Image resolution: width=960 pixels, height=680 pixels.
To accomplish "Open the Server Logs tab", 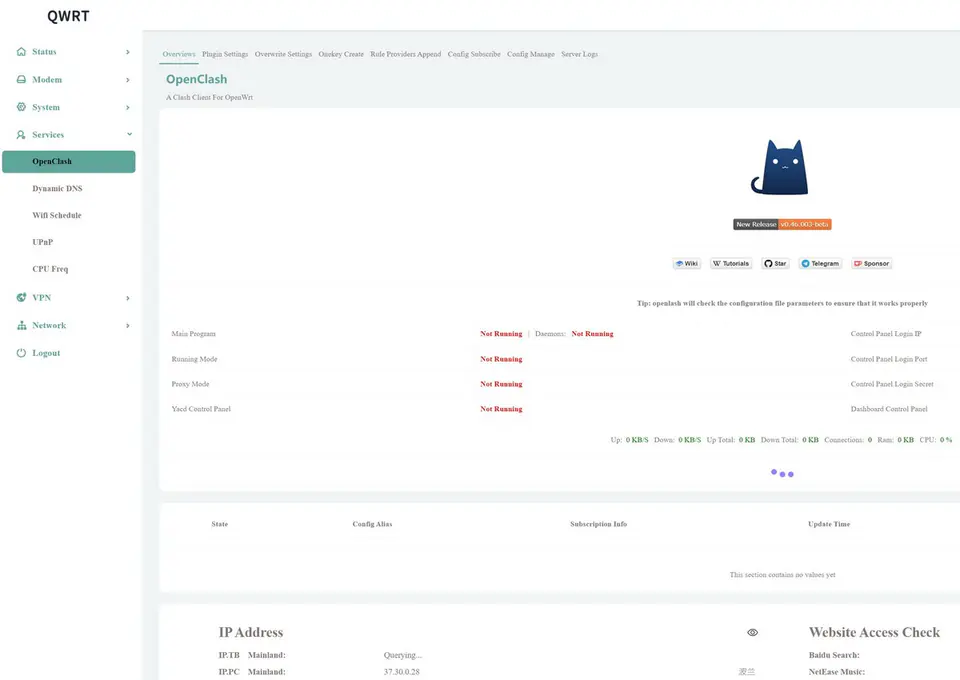I will click(579, 54).
